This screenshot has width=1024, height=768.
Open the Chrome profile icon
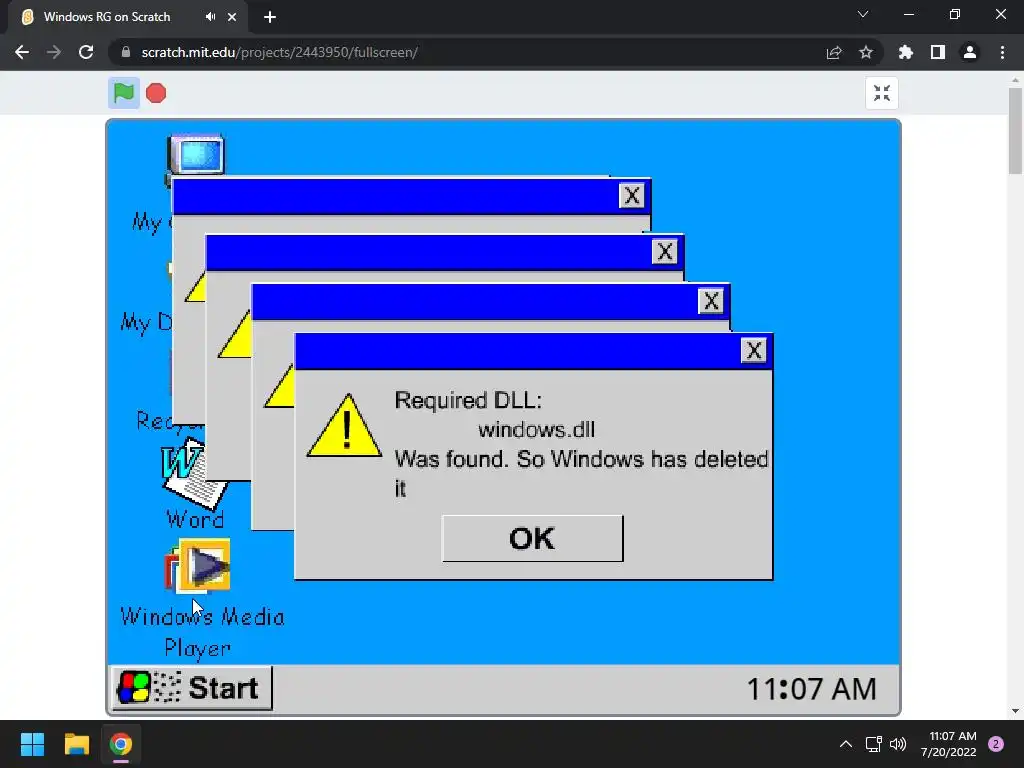[x=970, y=52]
